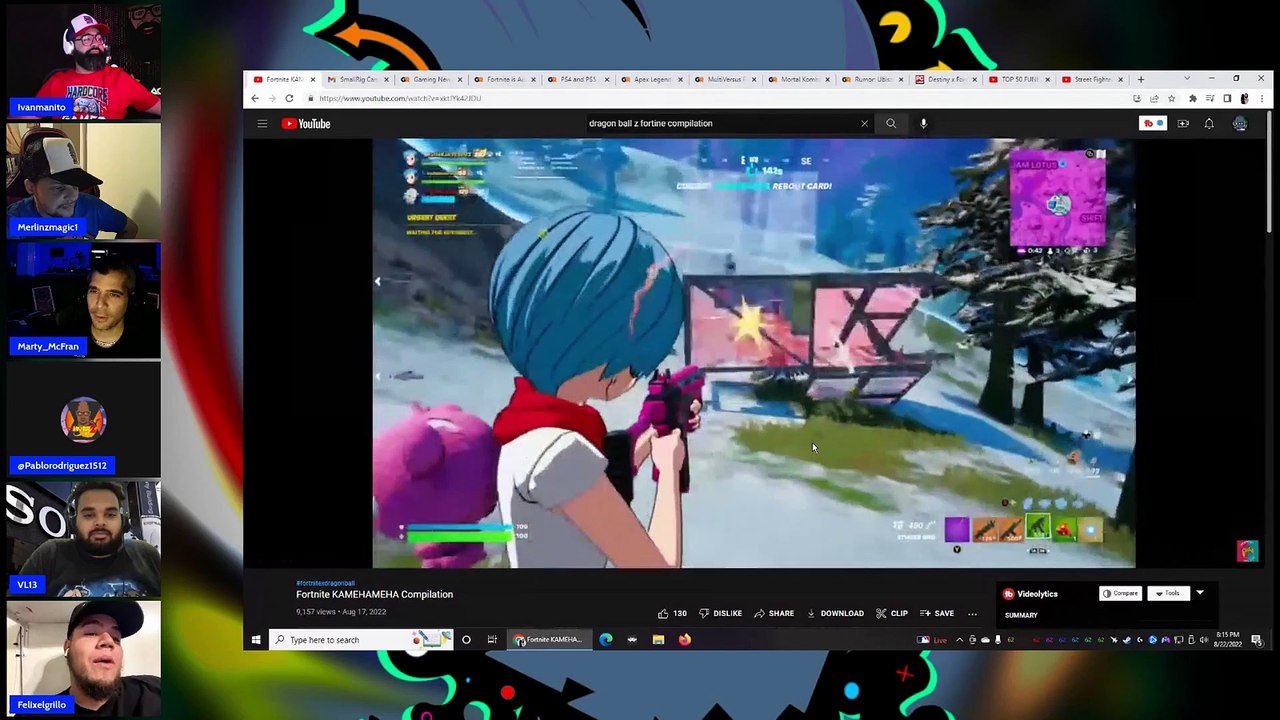Click the browser address bar URL
The height and width of the screenshot is (720, 1280).
pos(400,99)
